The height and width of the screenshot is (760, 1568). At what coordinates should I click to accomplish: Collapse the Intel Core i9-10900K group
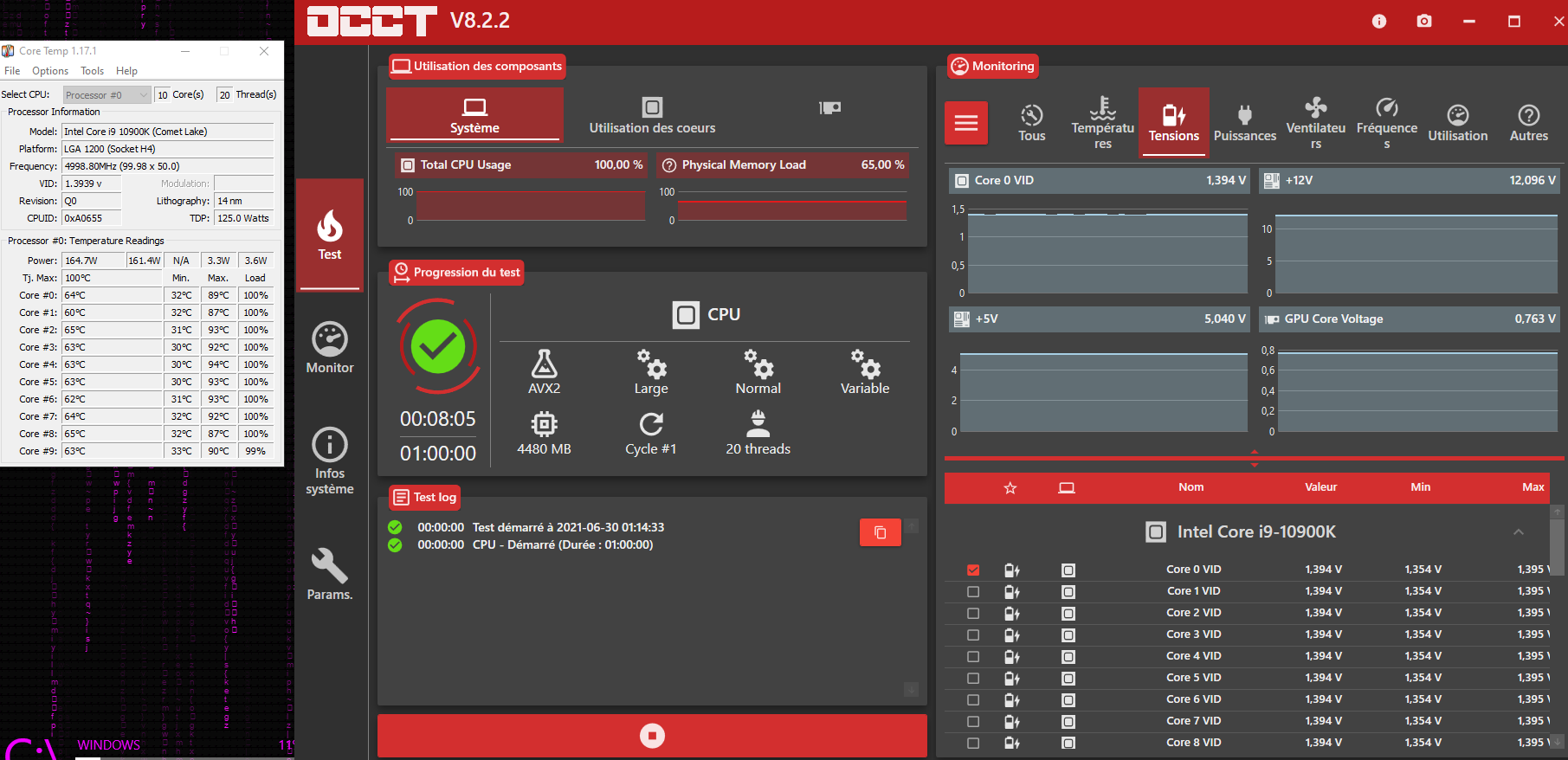1519,532
